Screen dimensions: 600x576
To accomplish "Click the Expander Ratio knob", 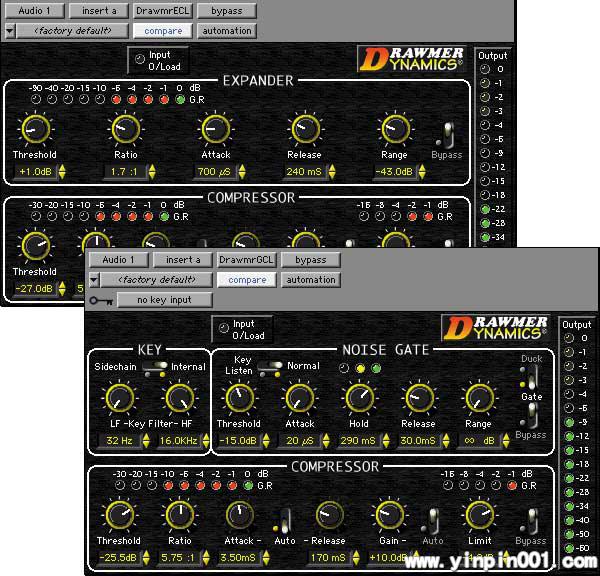I will click(x=124, y=129).
